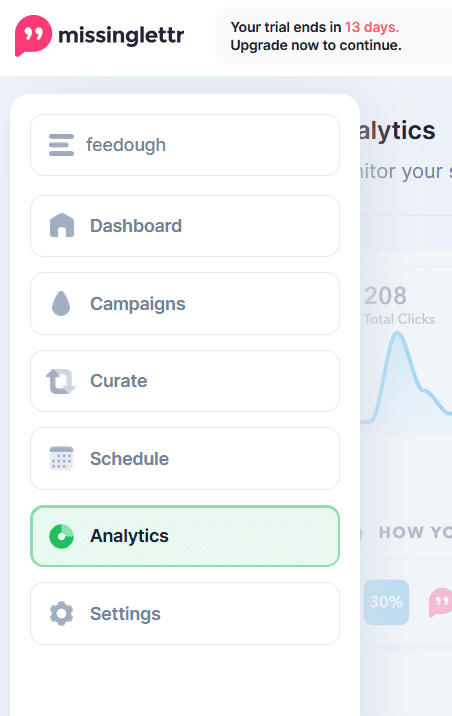Click the Campaigns droplet icon
The height and width of the screenshot is (716, 452).
61,304
